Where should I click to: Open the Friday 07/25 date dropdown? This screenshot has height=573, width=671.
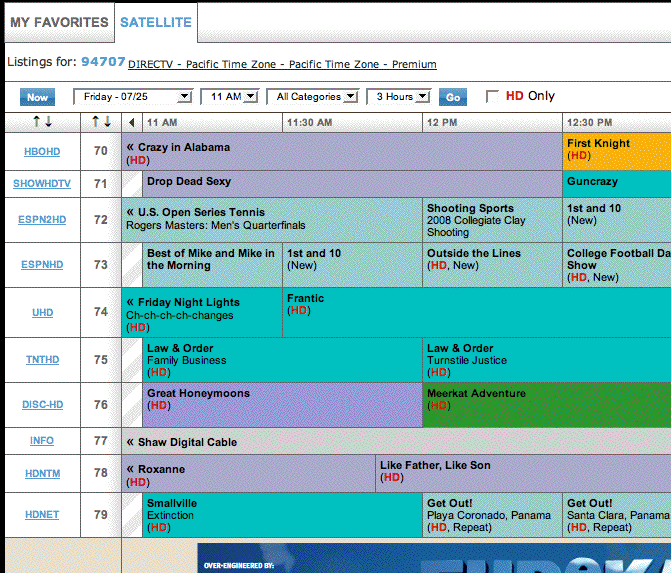pos(132,97)
